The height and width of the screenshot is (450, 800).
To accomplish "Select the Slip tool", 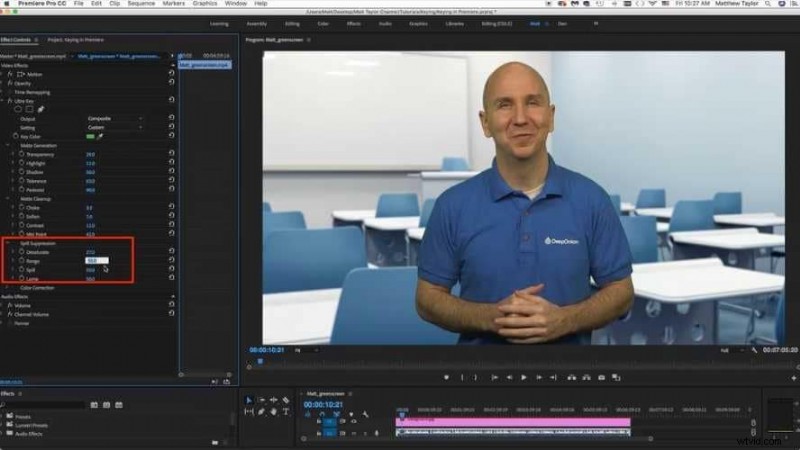I will [248, 411].
